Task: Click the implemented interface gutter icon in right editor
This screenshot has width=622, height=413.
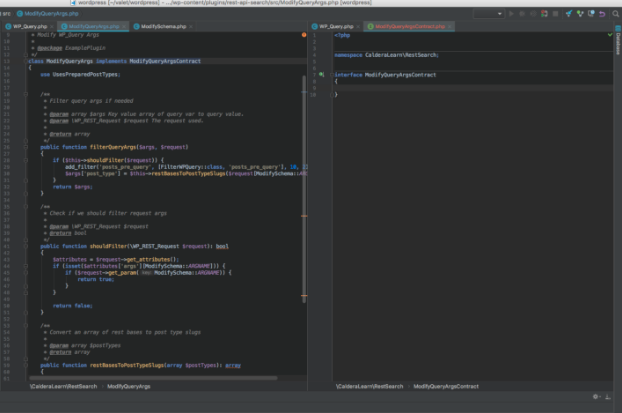Action: pyautogui.click(x=322, y=75)
